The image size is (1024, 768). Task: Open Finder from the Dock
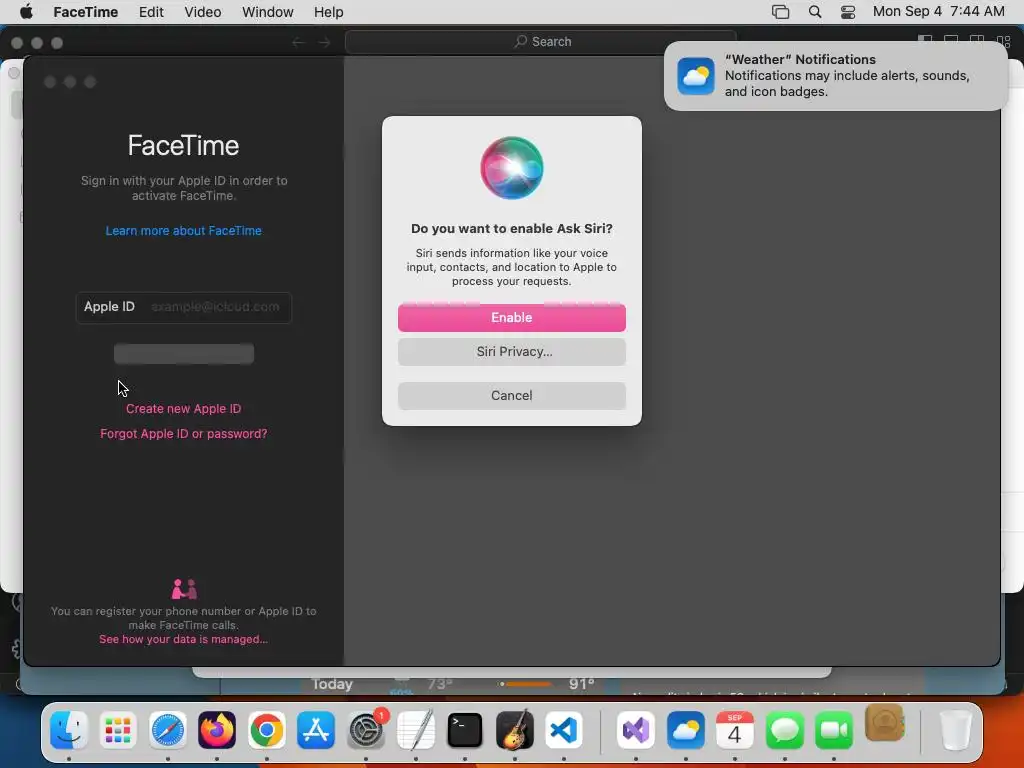pyautogui.click(x=69, y=730)
